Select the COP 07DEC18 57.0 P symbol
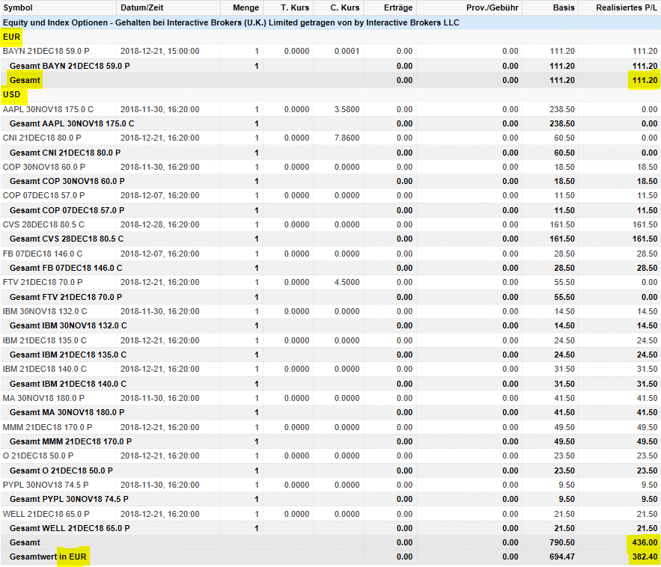 click(x=44, y=196)
